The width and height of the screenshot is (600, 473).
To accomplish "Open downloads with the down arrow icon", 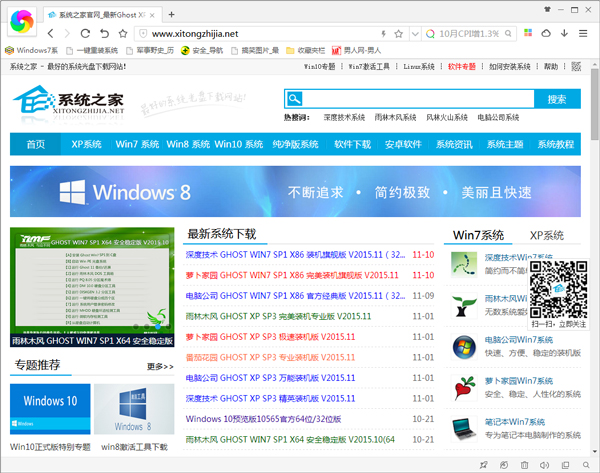I will point(564,33).
